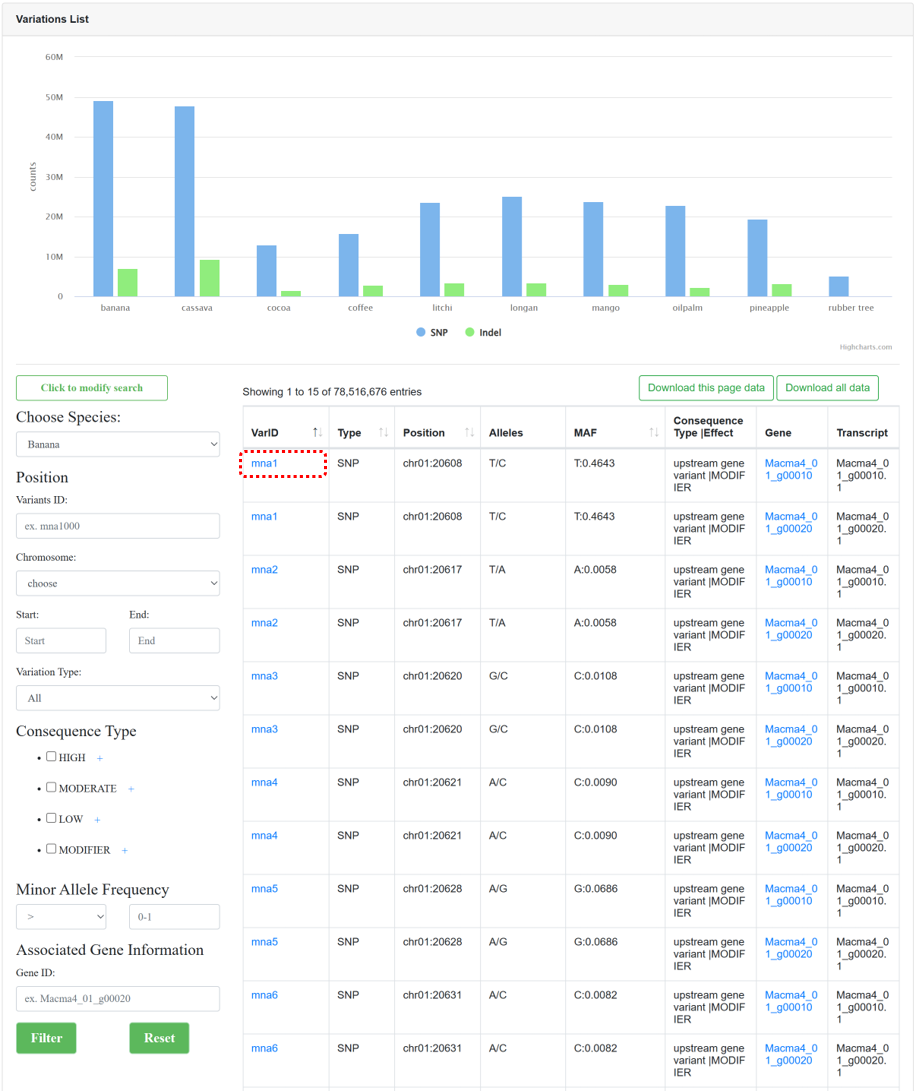The width and height of the screenshot is (916, 1091).
Task: Toggle Indel series in chart legend
Action: (x=483, y=333)
